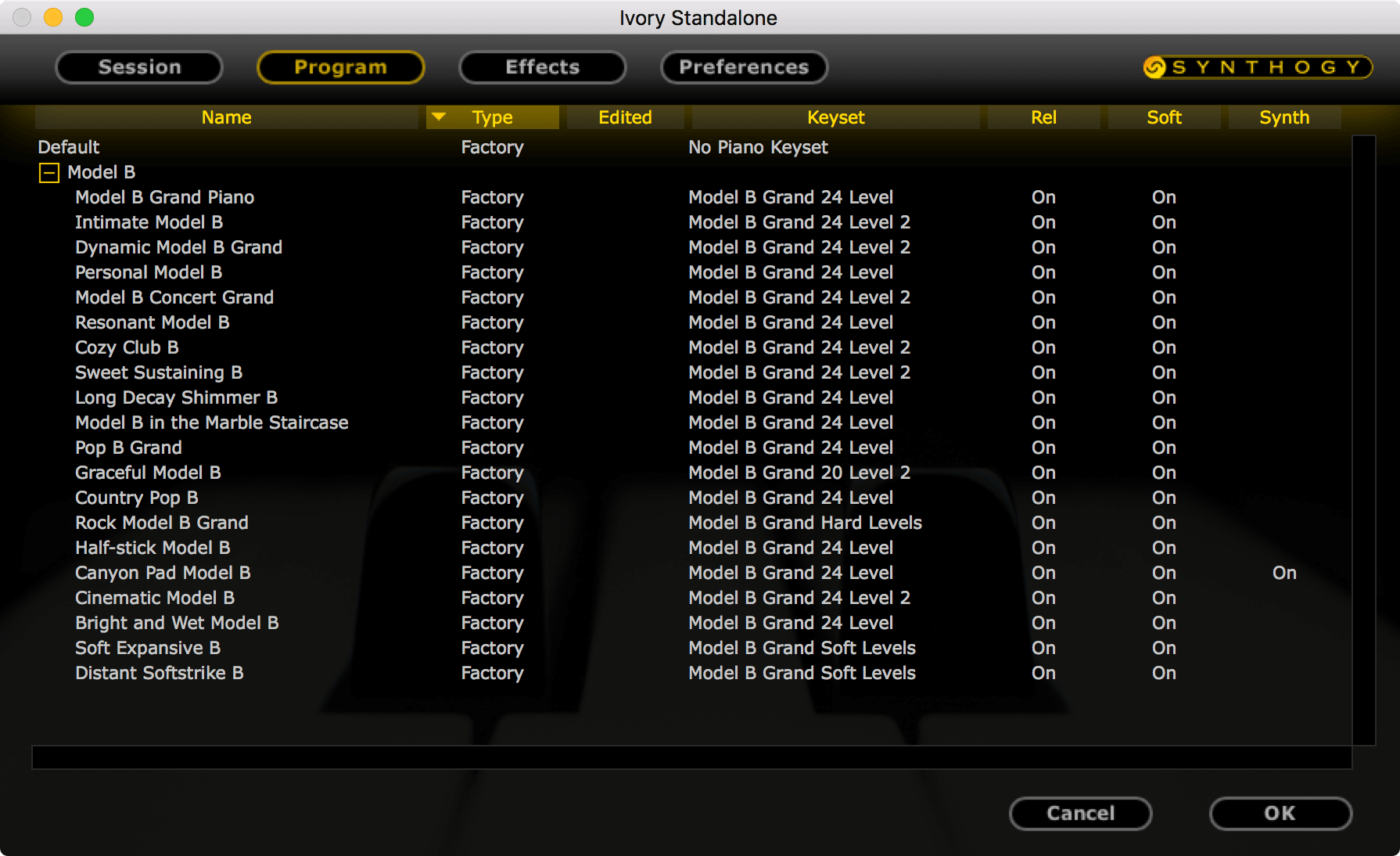1400x856 pixels.
Task: Click the Edited column header
Action: click(x=625, y=117)
